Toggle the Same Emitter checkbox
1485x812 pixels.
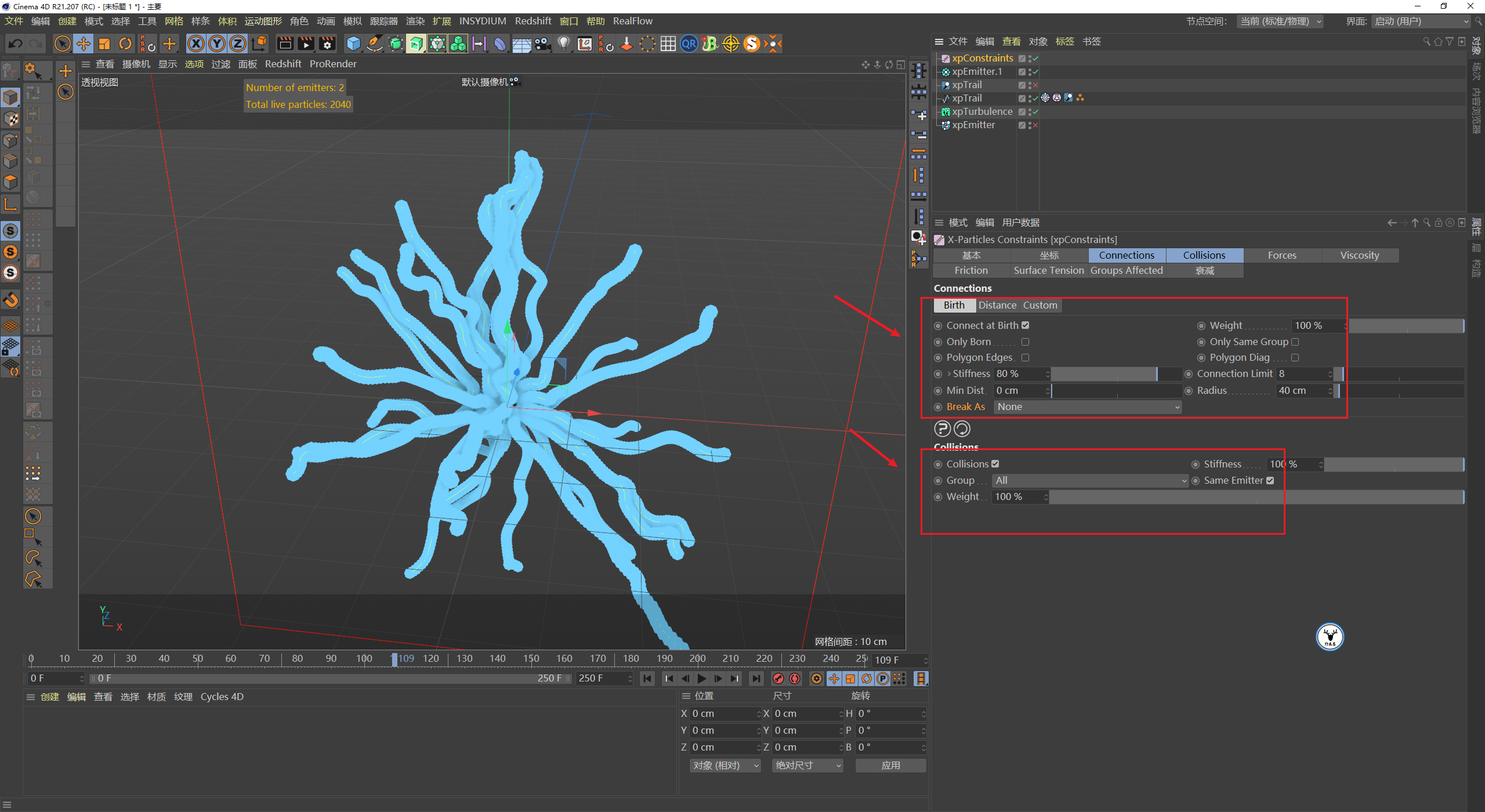coord(1270,480)
